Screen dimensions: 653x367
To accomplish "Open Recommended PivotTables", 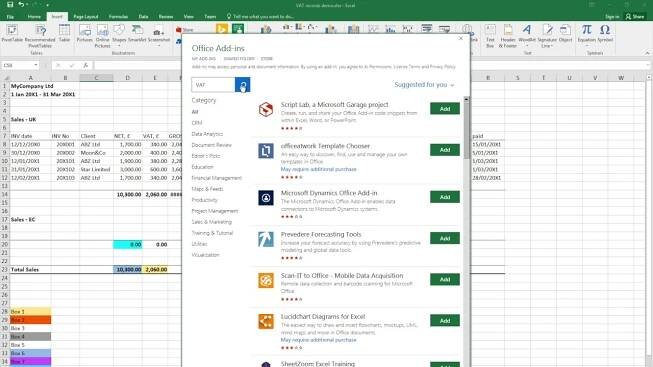I will coord(40,36).
